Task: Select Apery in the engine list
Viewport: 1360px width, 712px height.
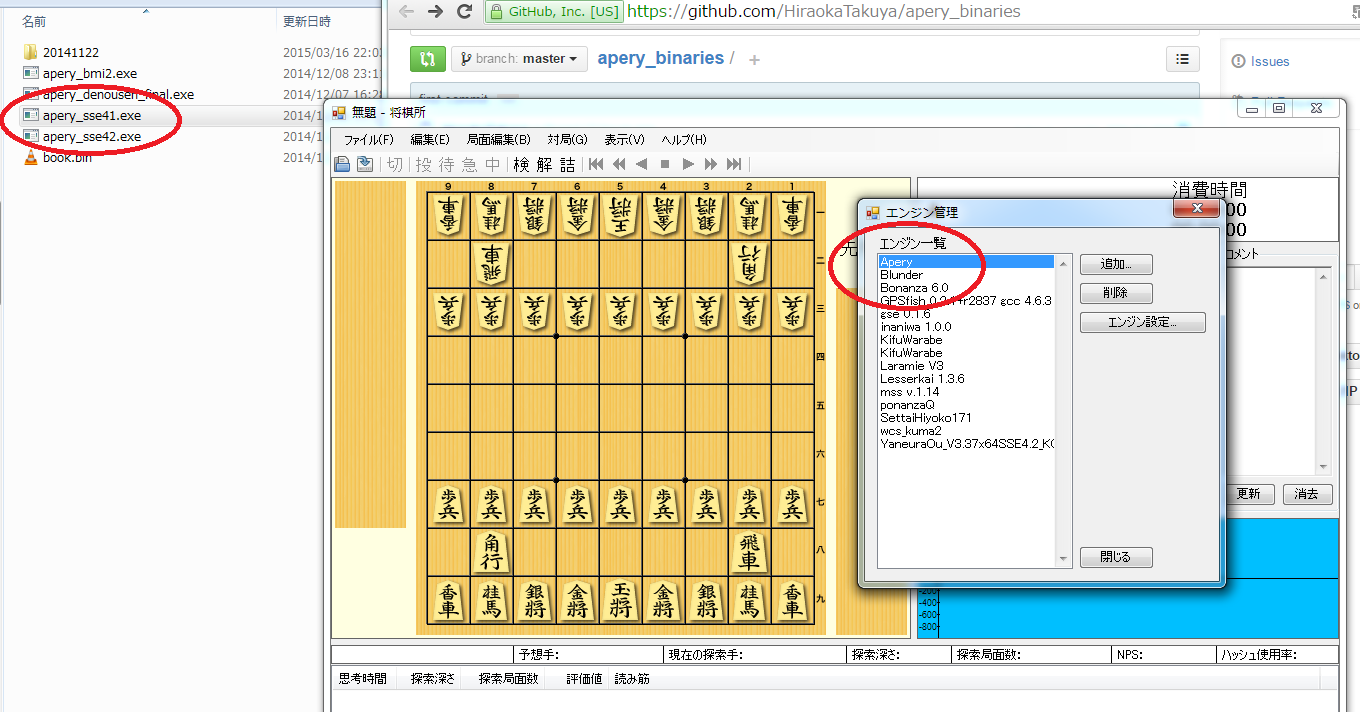Action: tap(966, 262)
